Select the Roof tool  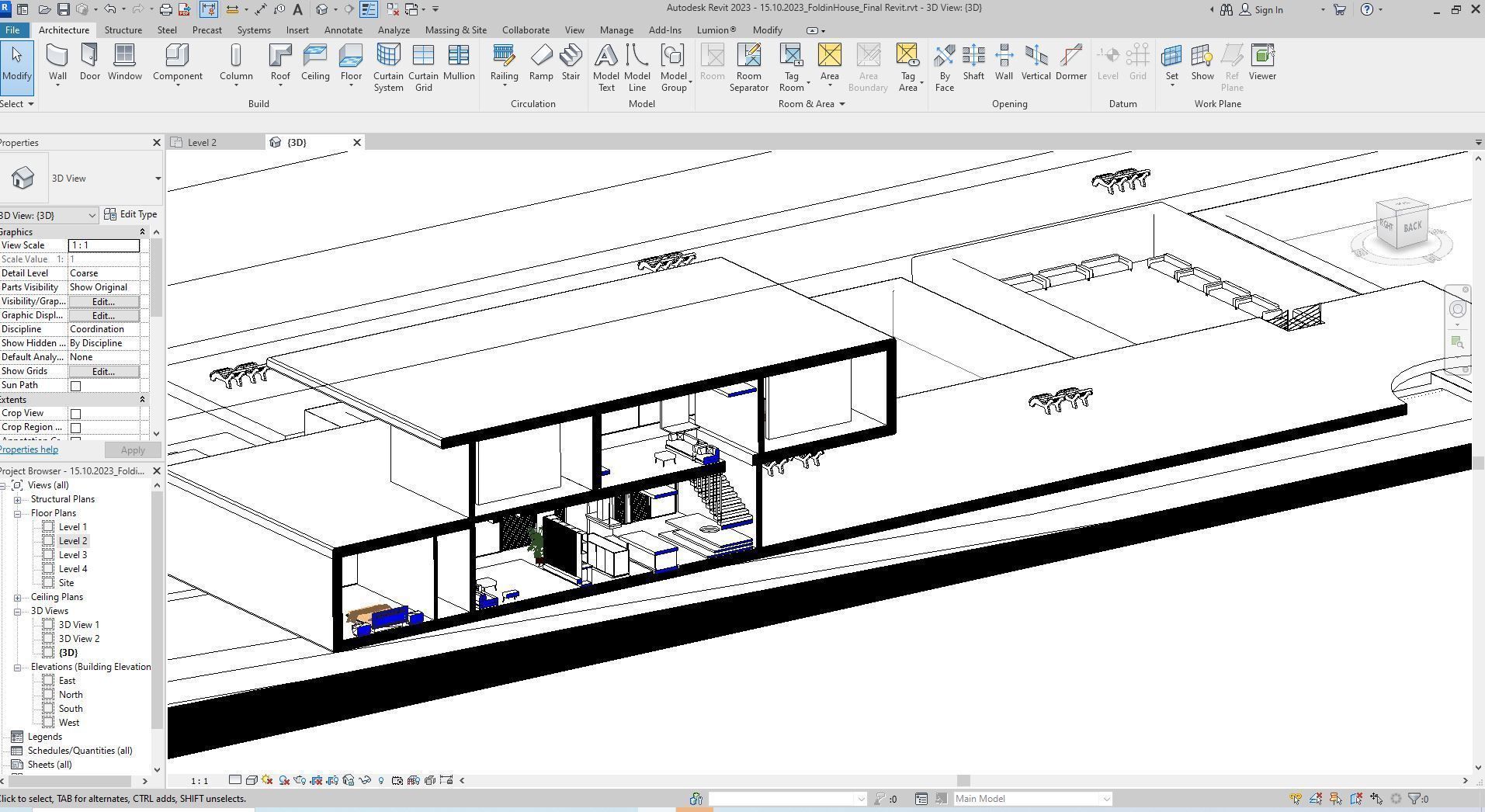click(x=280, y=63)
